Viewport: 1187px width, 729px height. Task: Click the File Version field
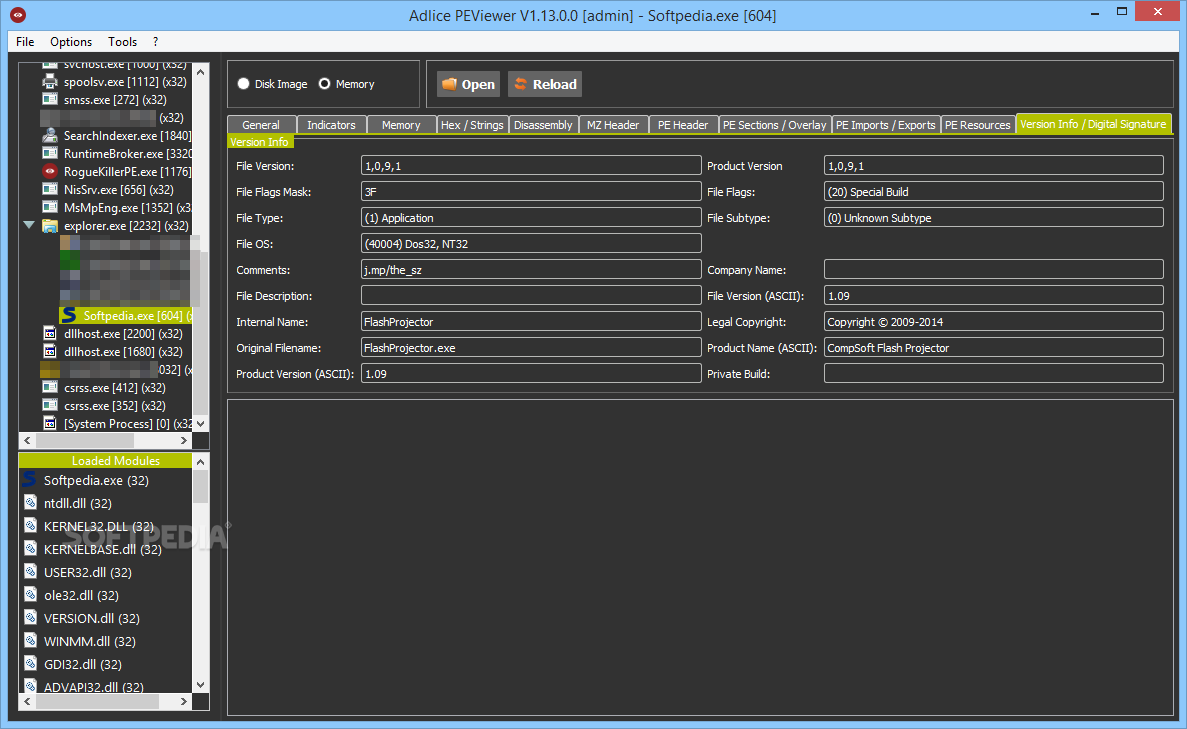coord(531,166)
